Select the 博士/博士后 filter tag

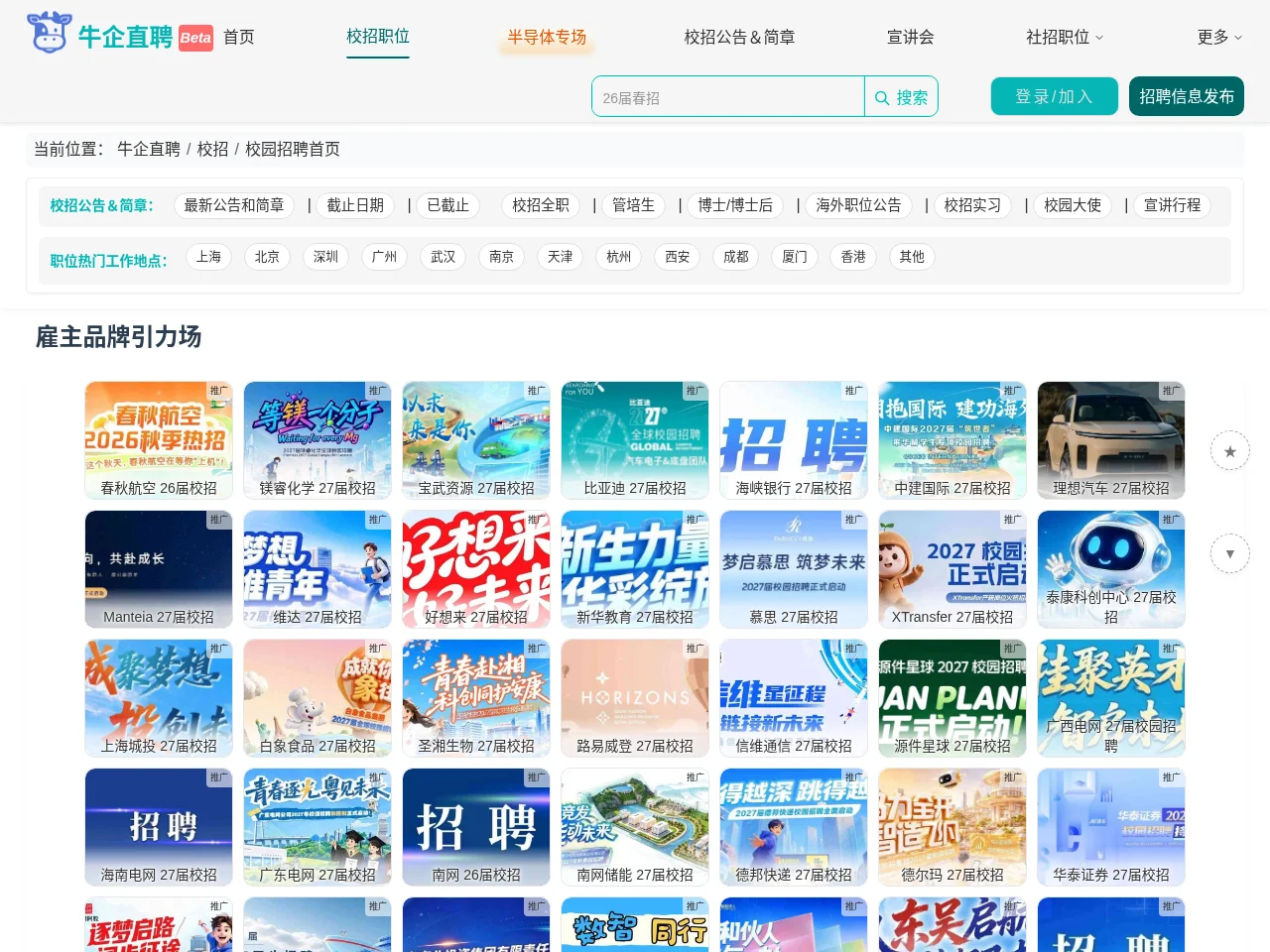click(735, 205)
